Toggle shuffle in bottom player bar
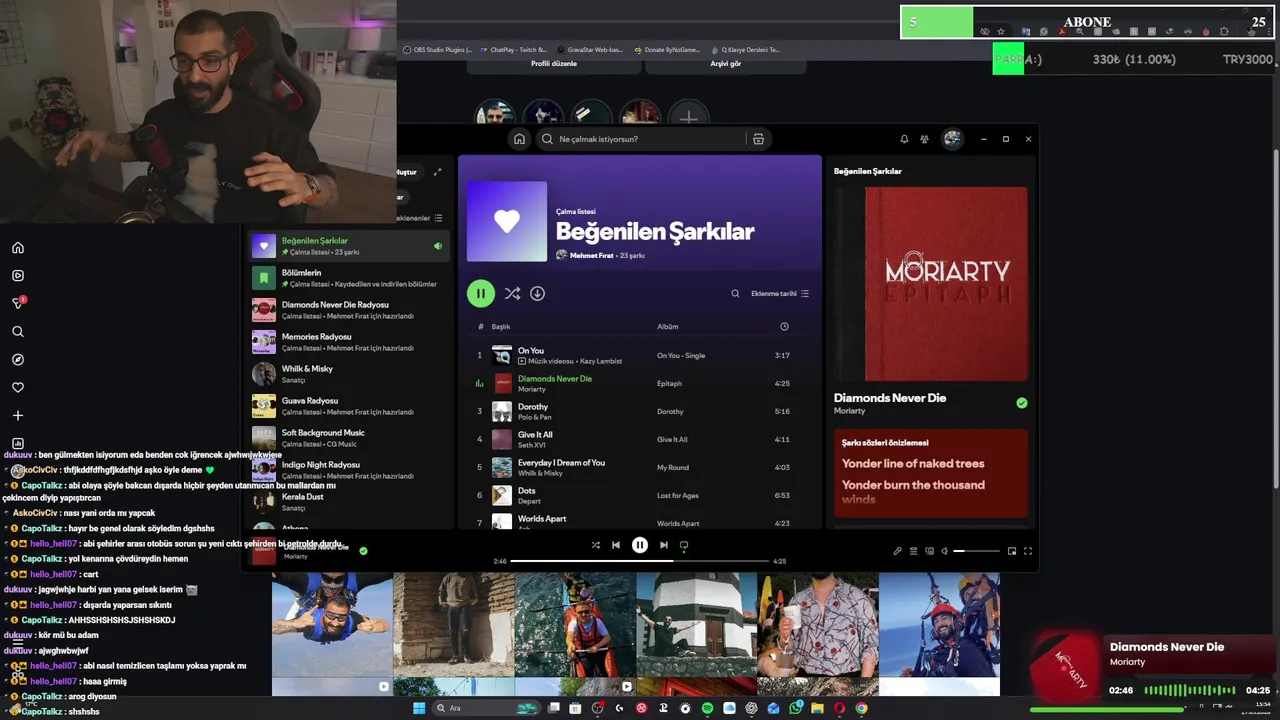 (x=595, y=545)
